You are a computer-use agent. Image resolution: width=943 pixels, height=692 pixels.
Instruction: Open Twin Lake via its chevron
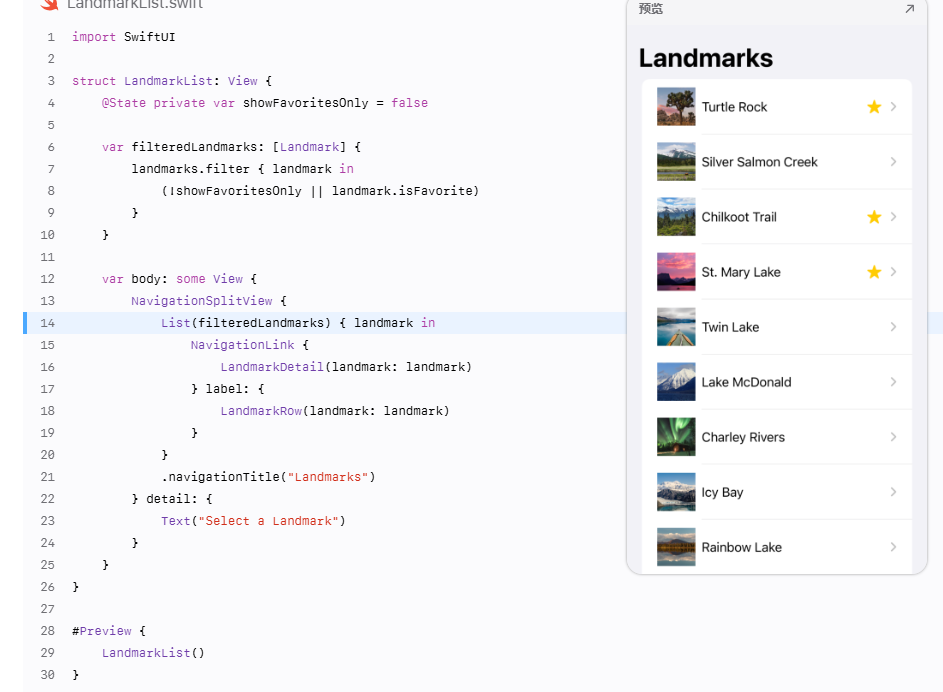click(x=894, y=327)
